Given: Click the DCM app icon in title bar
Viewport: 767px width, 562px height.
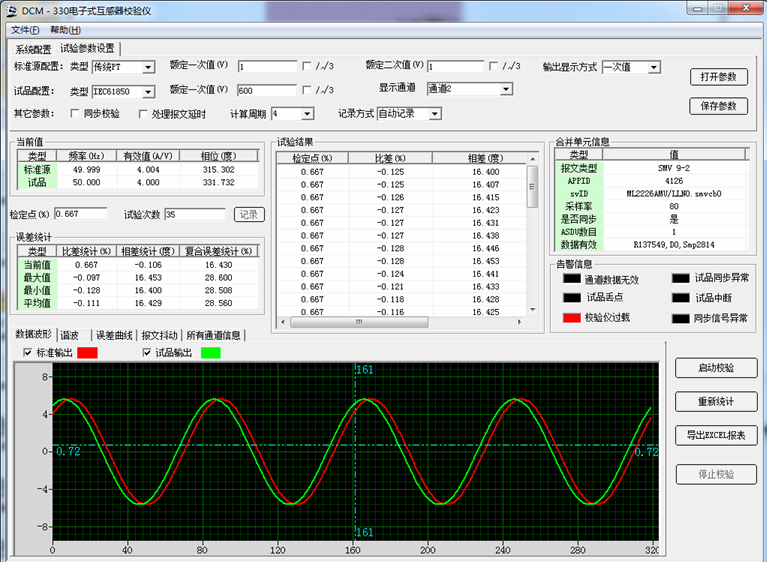Looking at the screenshot, I should point(10,9).
